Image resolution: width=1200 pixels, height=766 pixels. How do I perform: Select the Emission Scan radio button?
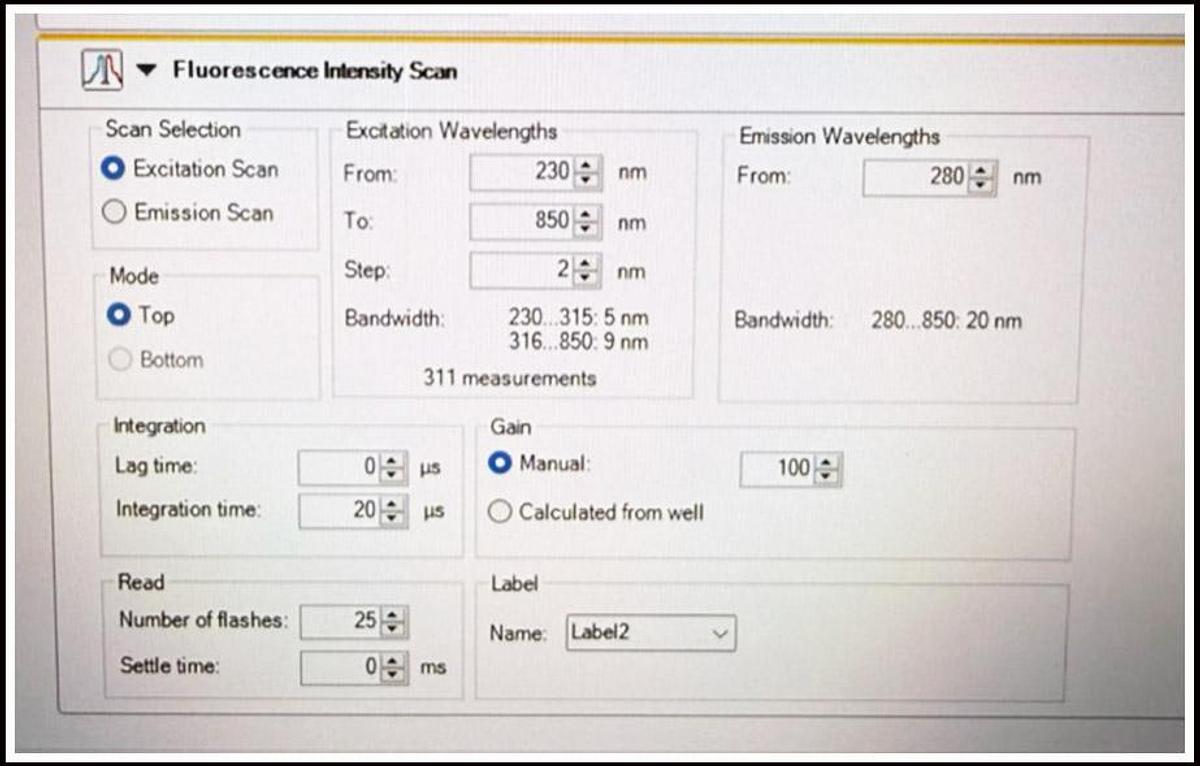coord(115,212)
